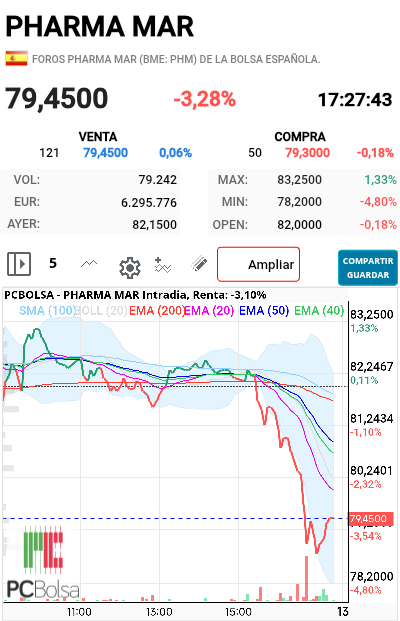This screenshot has height=621, width=400.
Task: Click the 79,3000 buy price
Action: click(x=307, y=153)
